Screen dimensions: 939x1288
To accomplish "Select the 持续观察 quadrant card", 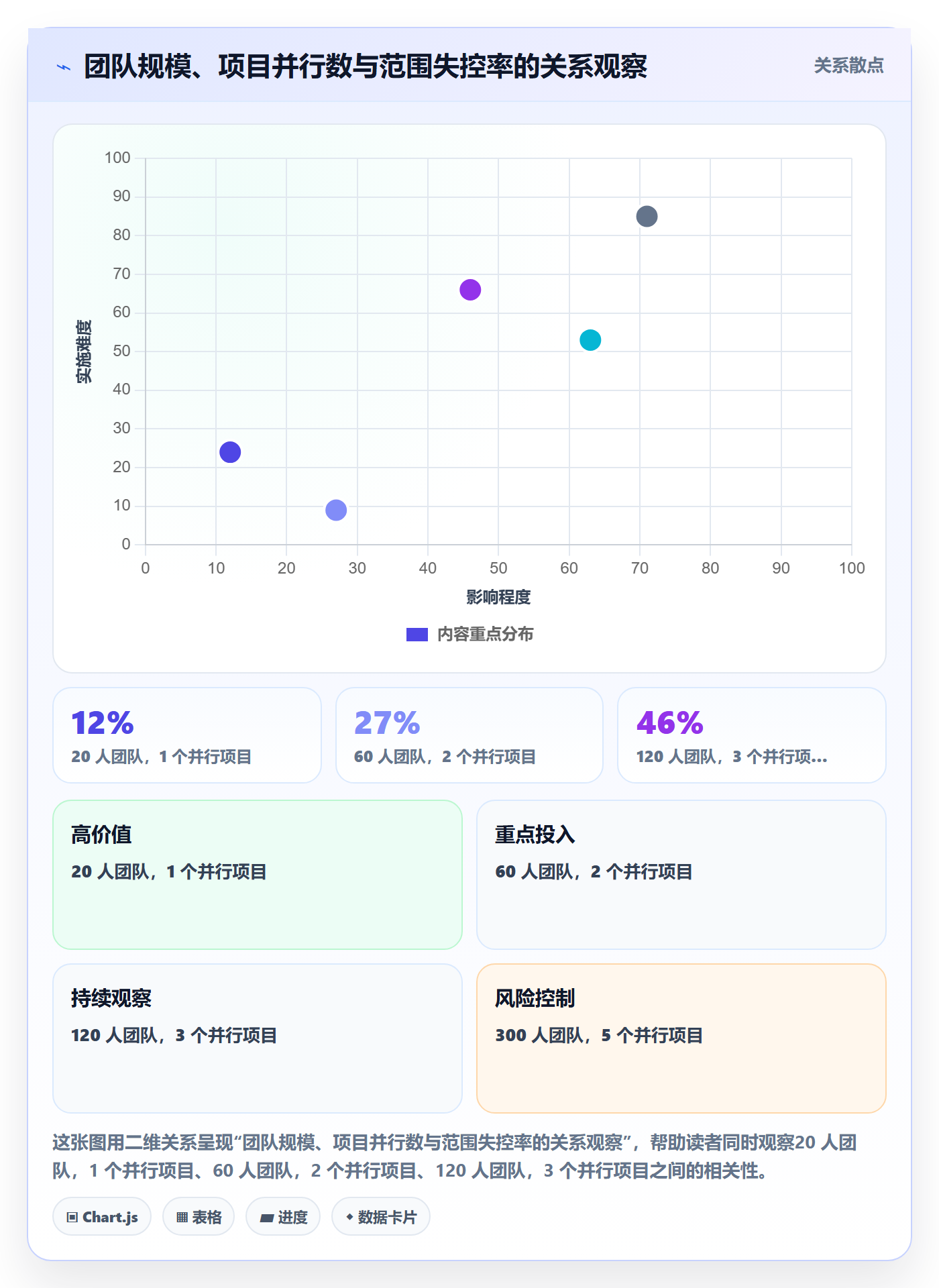I will pyautogui.click(x=258, y=1038).
